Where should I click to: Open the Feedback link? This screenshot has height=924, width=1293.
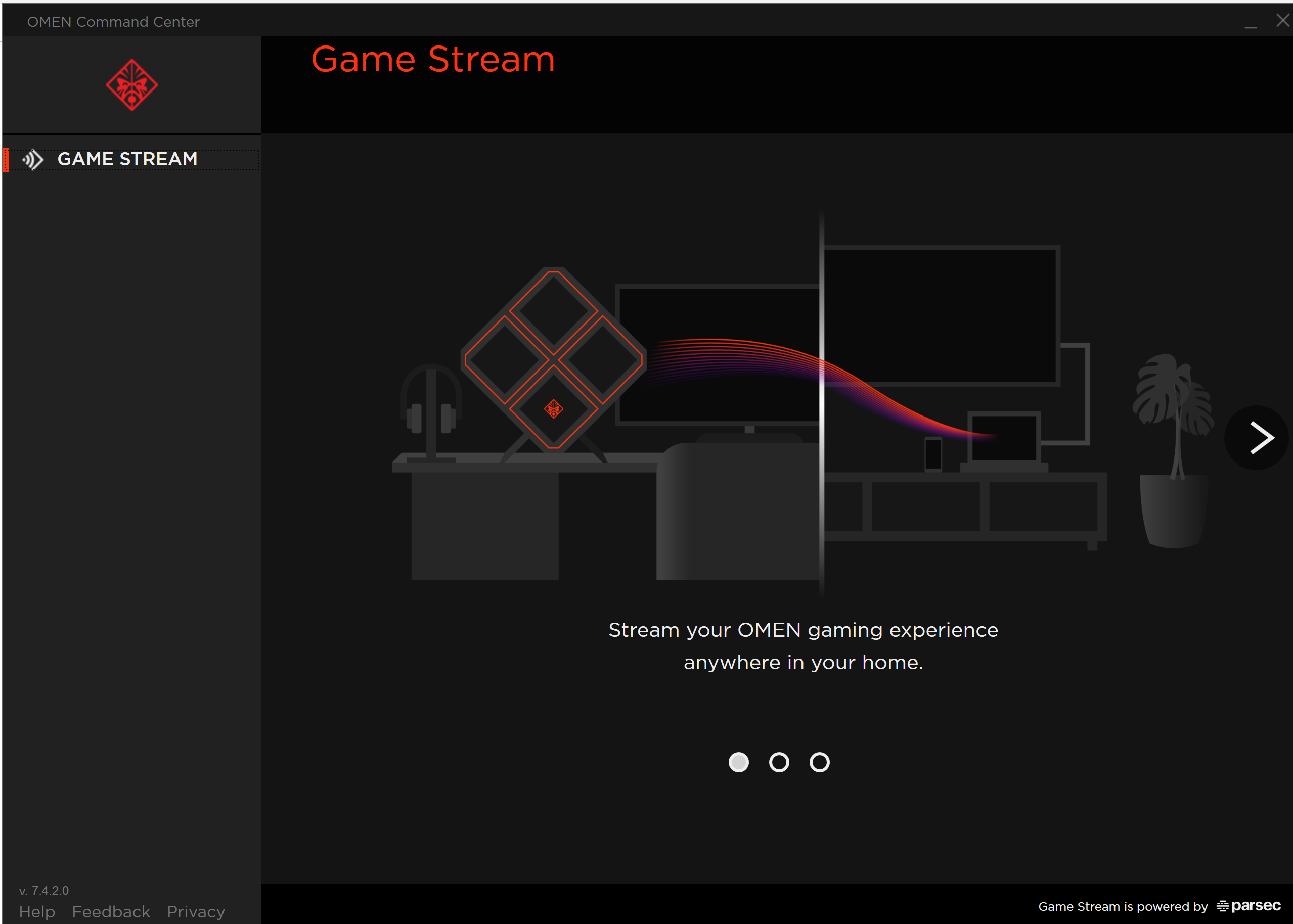[x=111, y=911]
